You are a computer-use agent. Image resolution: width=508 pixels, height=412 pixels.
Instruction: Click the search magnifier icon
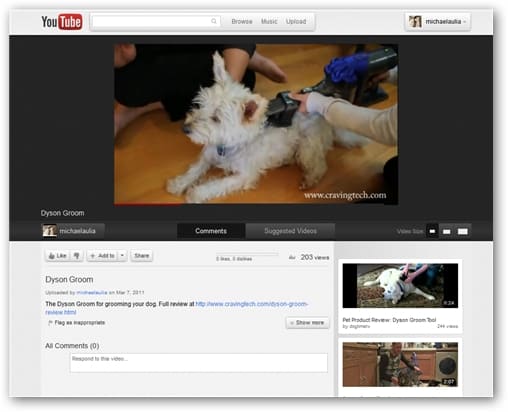[x=214, y=21]
